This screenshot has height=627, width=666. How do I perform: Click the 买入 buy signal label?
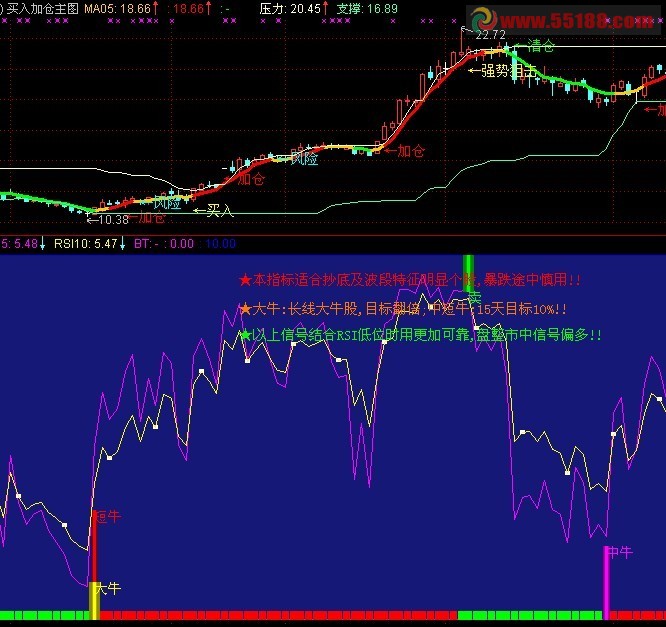click(220, 210)
